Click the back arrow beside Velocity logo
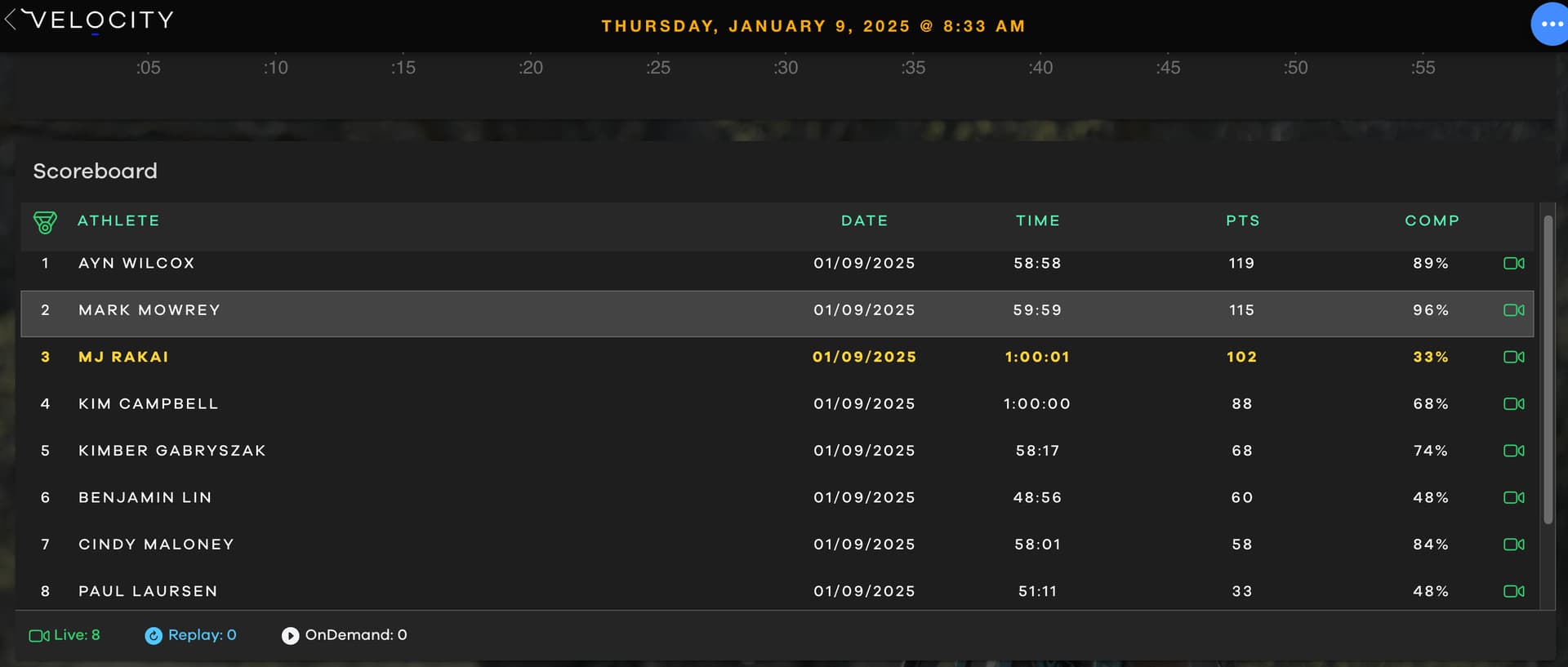 tap(11, 20)
